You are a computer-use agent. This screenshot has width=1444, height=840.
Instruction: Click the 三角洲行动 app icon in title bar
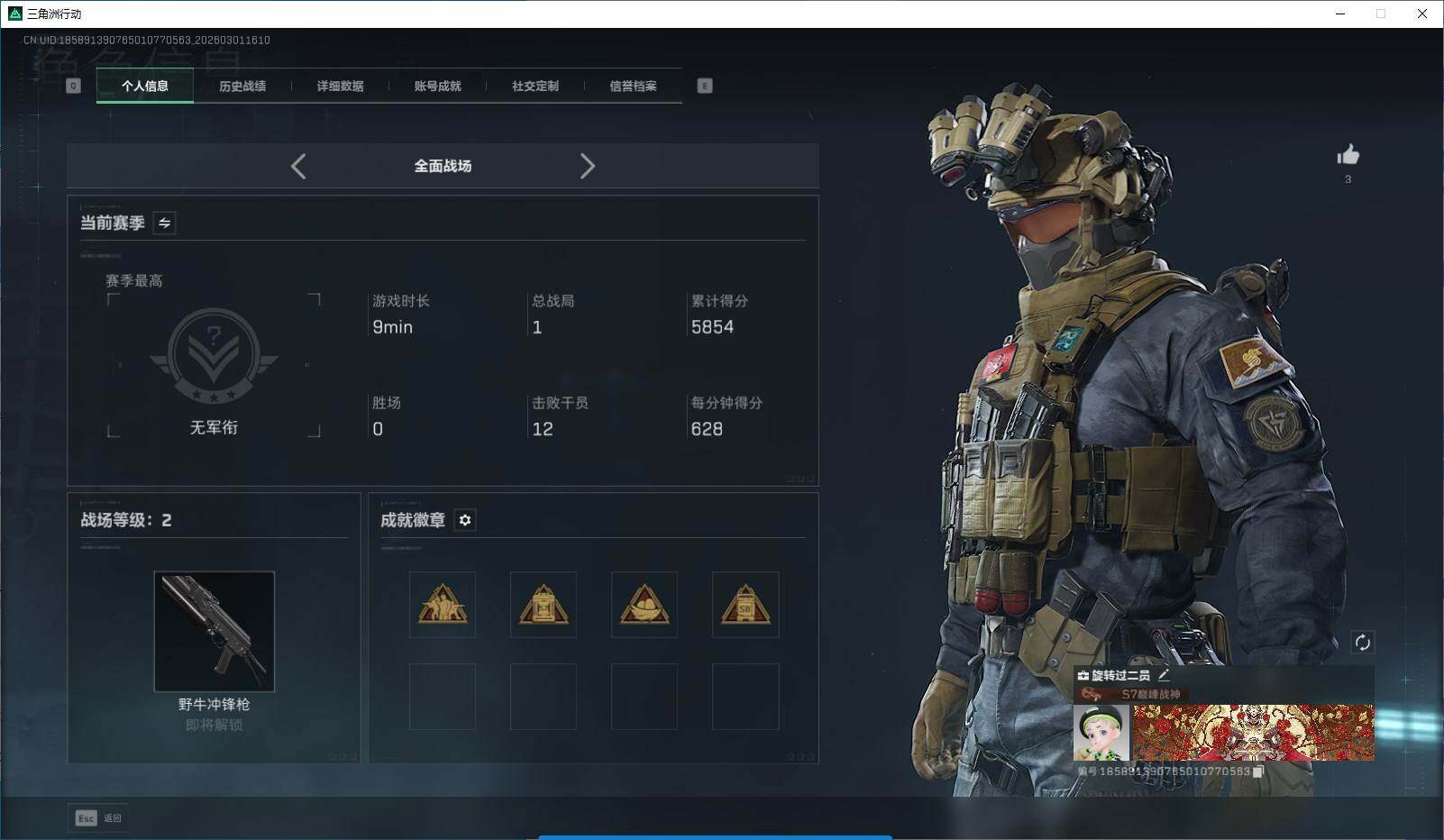[14, 14]
